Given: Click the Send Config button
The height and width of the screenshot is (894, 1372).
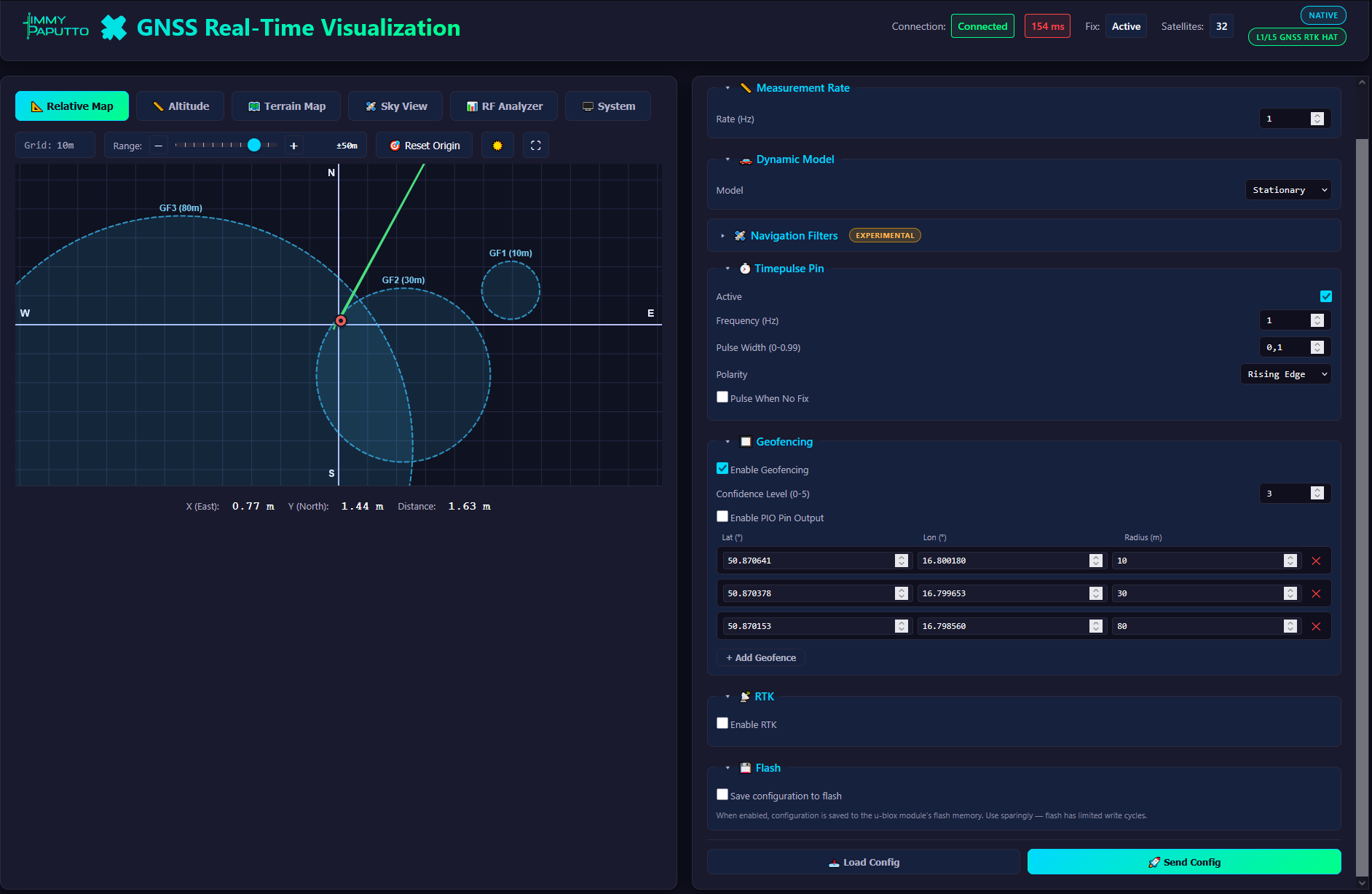Looking at the screenshot, I should [1184, 862].
